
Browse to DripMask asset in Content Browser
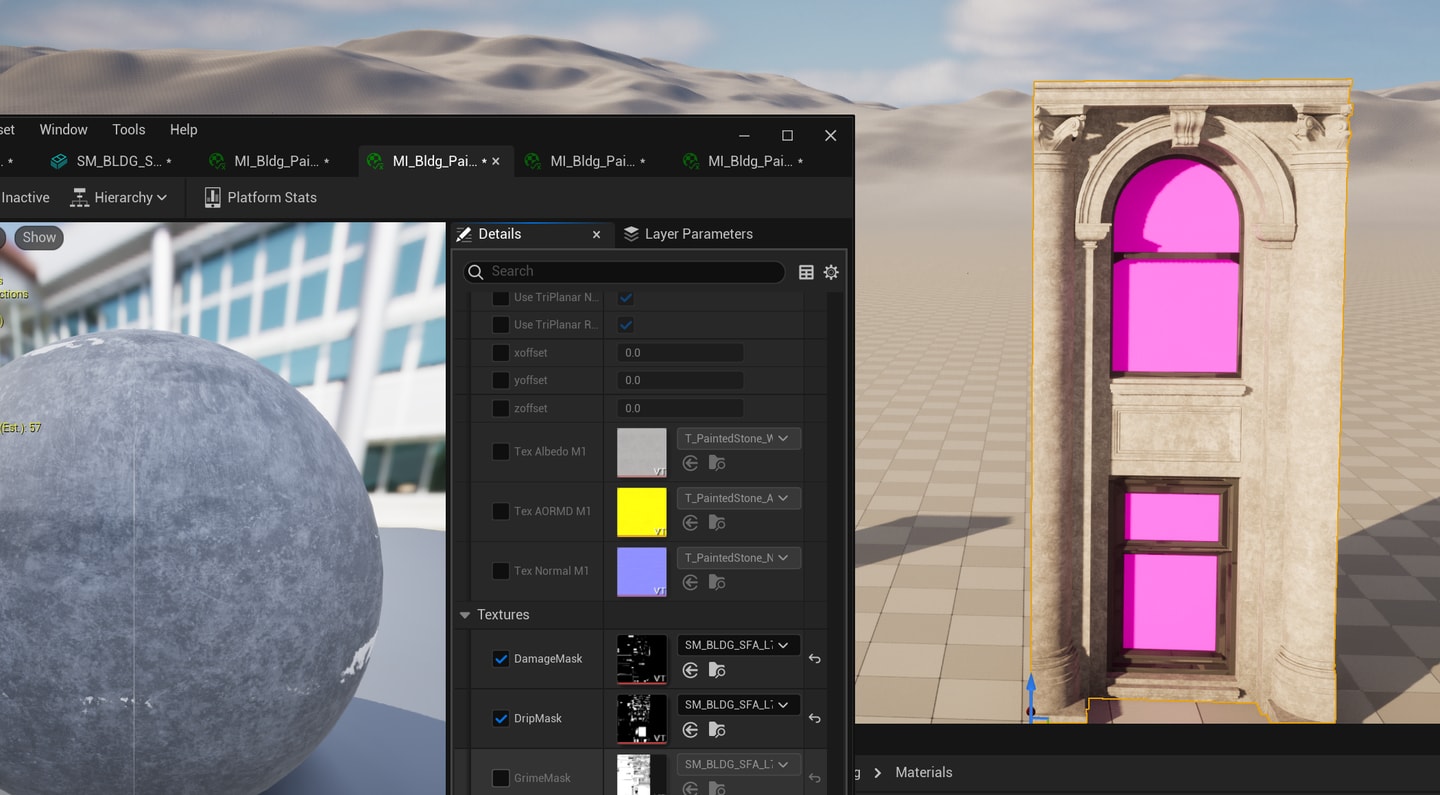tap(717, 731)
